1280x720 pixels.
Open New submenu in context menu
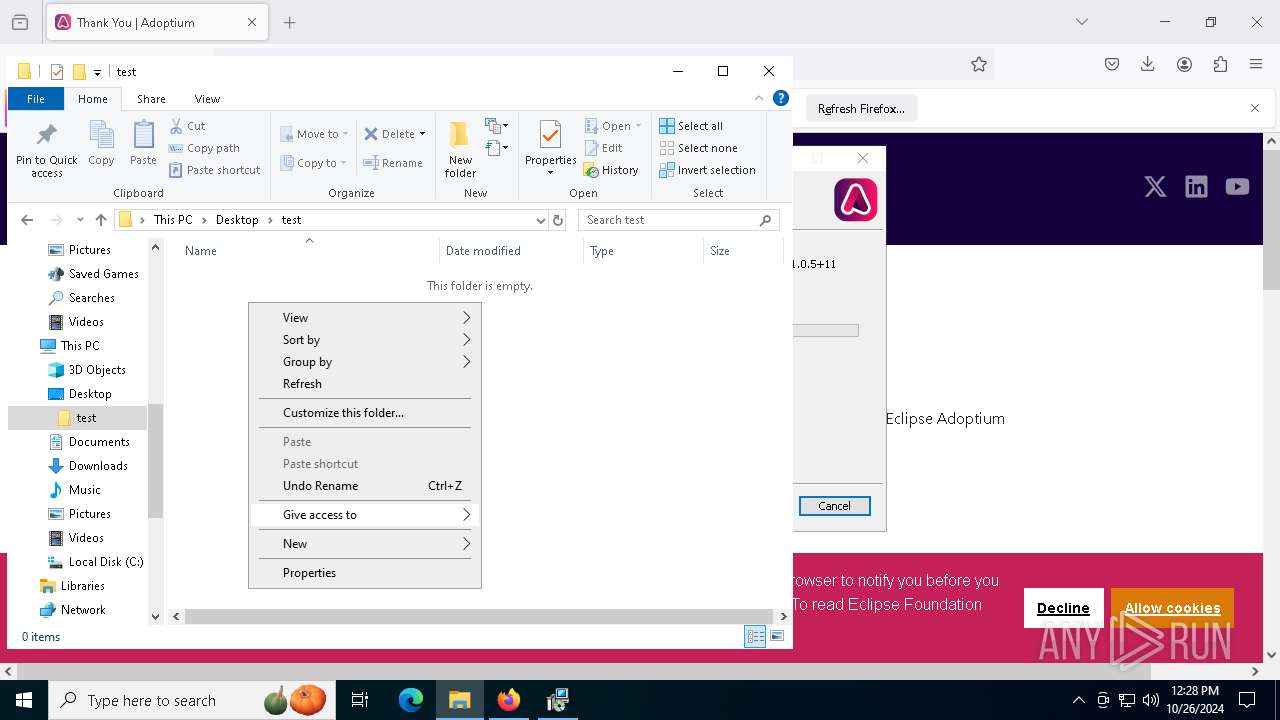click(365, 544)
